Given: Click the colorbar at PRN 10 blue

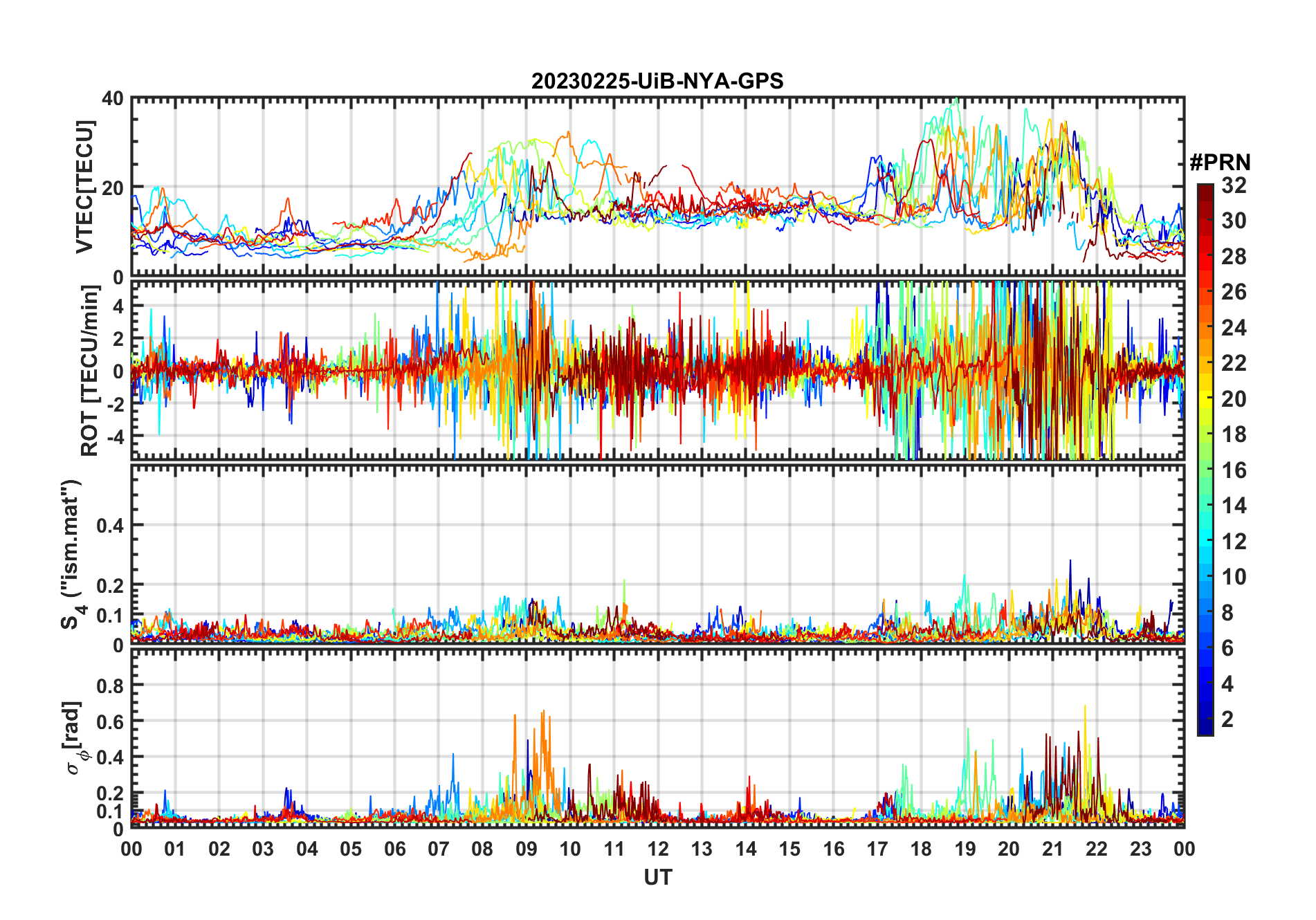Looking at the screenshot, I should pyautogui.click(x=1205, y=577).
